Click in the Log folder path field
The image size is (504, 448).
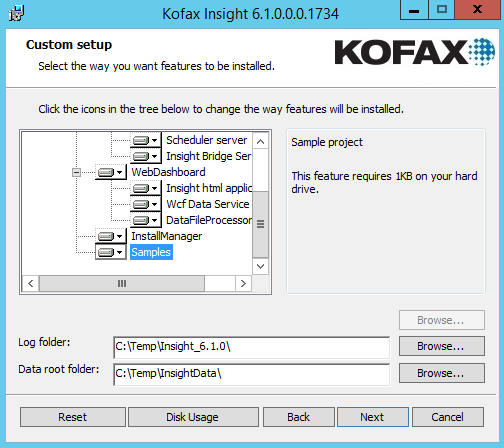(x=251, y=347)
